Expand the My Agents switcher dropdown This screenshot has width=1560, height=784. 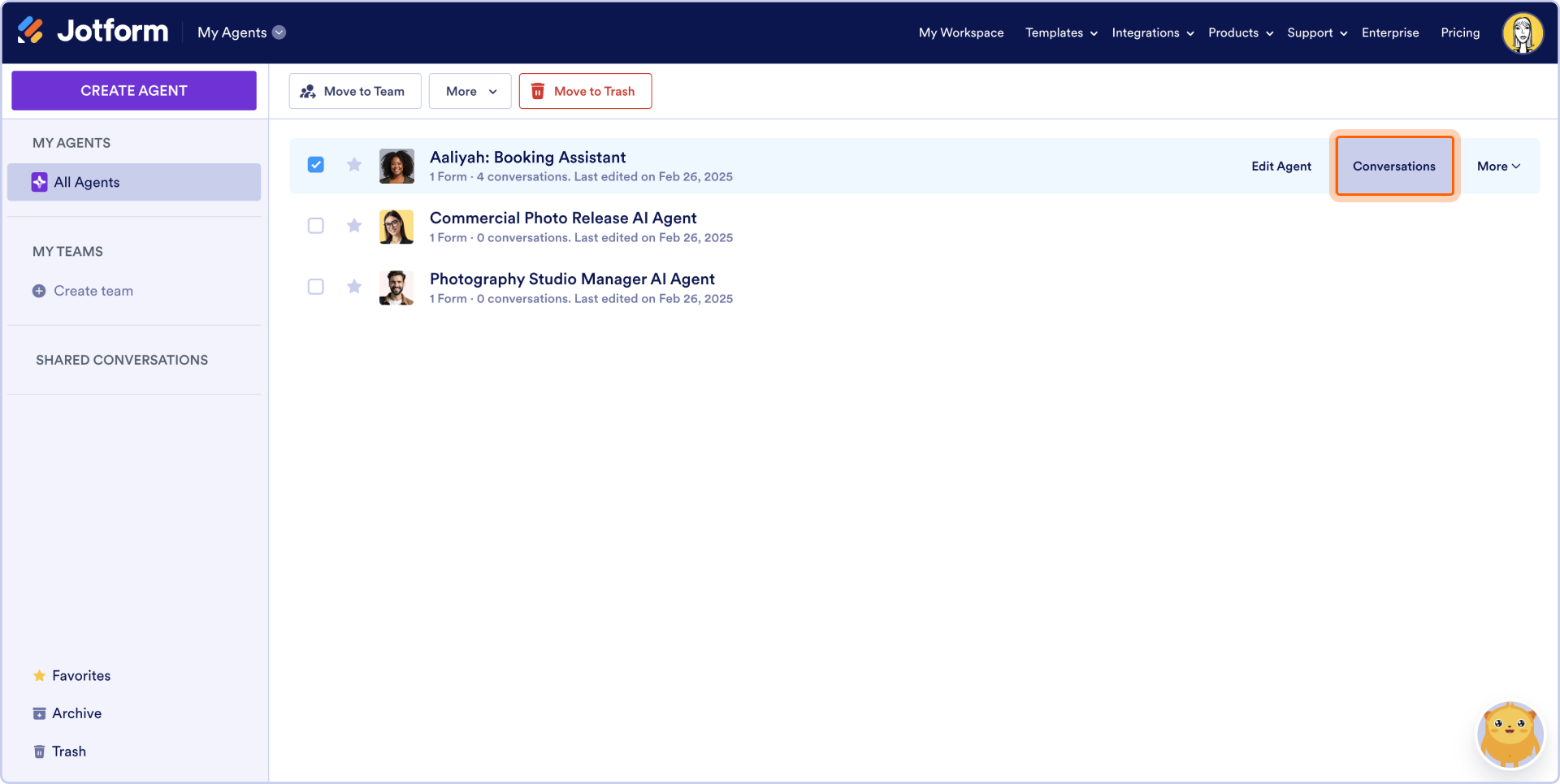point(279,32)
